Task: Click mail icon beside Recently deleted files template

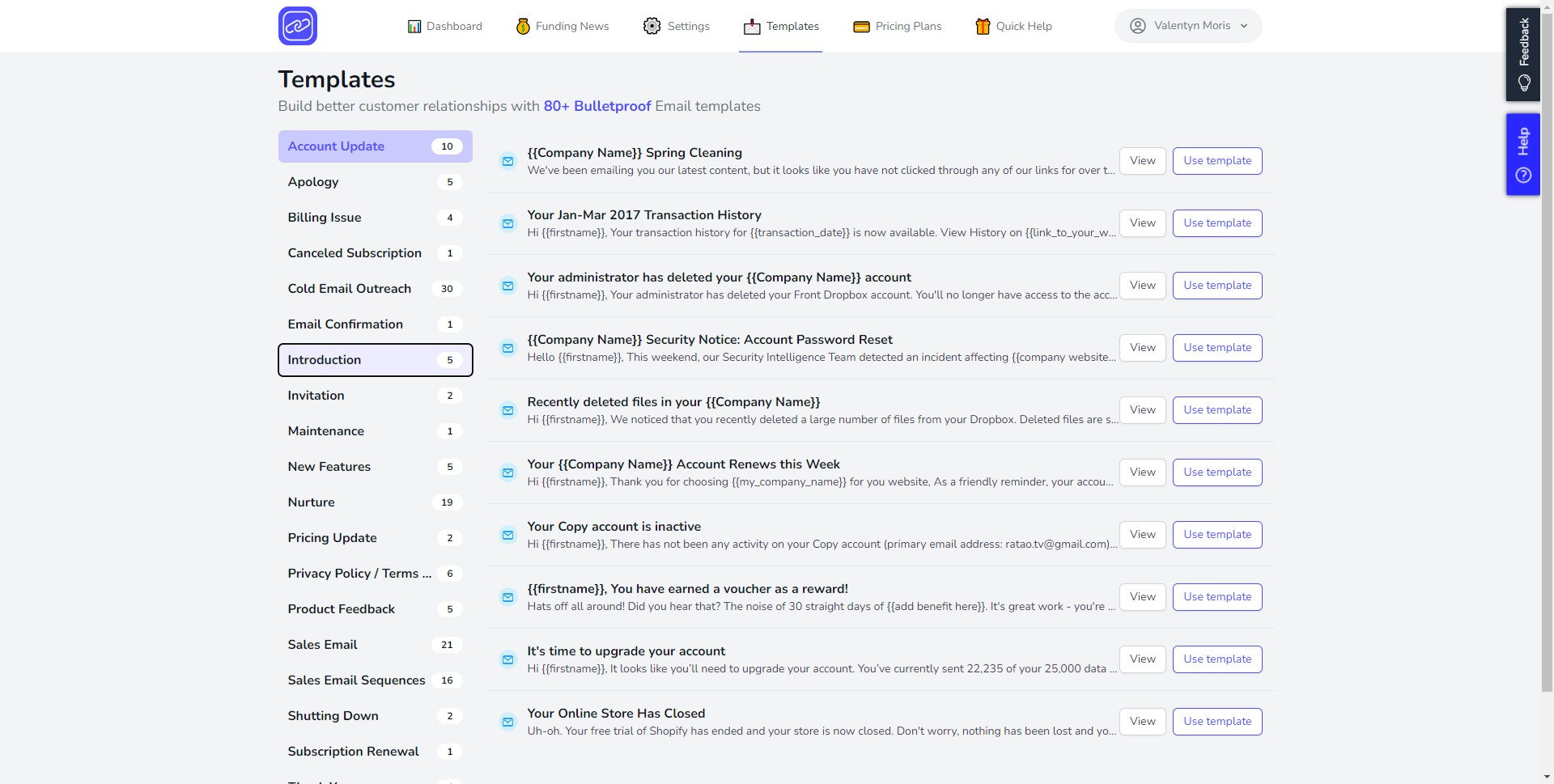Action: pos(507,410)
